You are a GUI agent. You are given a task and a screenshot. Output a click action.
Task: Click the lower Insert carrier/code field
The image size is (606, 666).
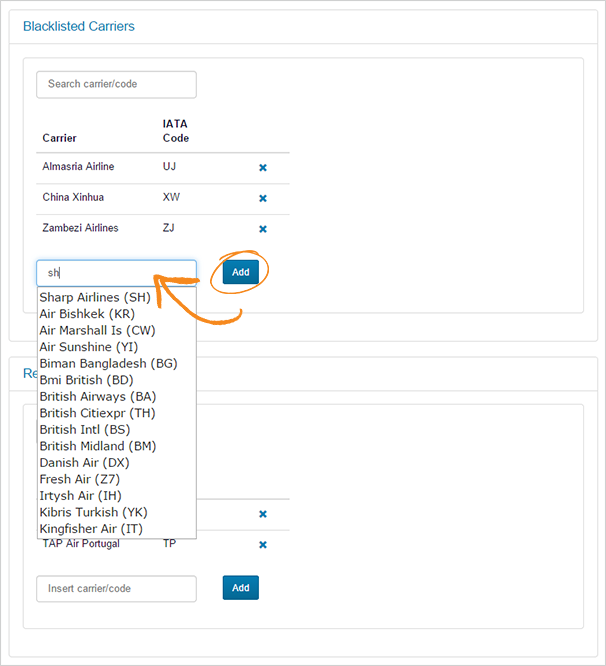[116, 588]
